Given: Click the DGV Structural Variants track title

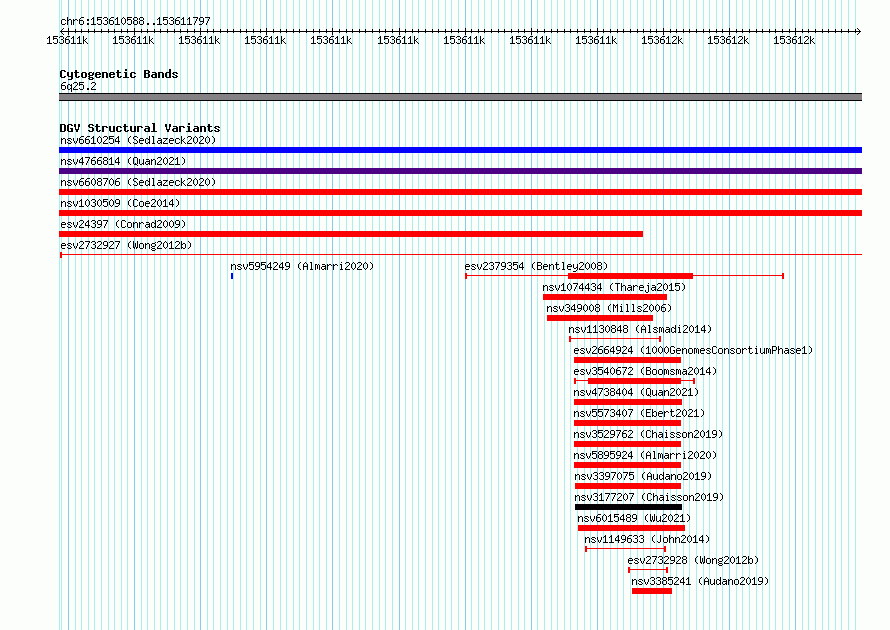Looking at the screenshot, I should 140,128.
